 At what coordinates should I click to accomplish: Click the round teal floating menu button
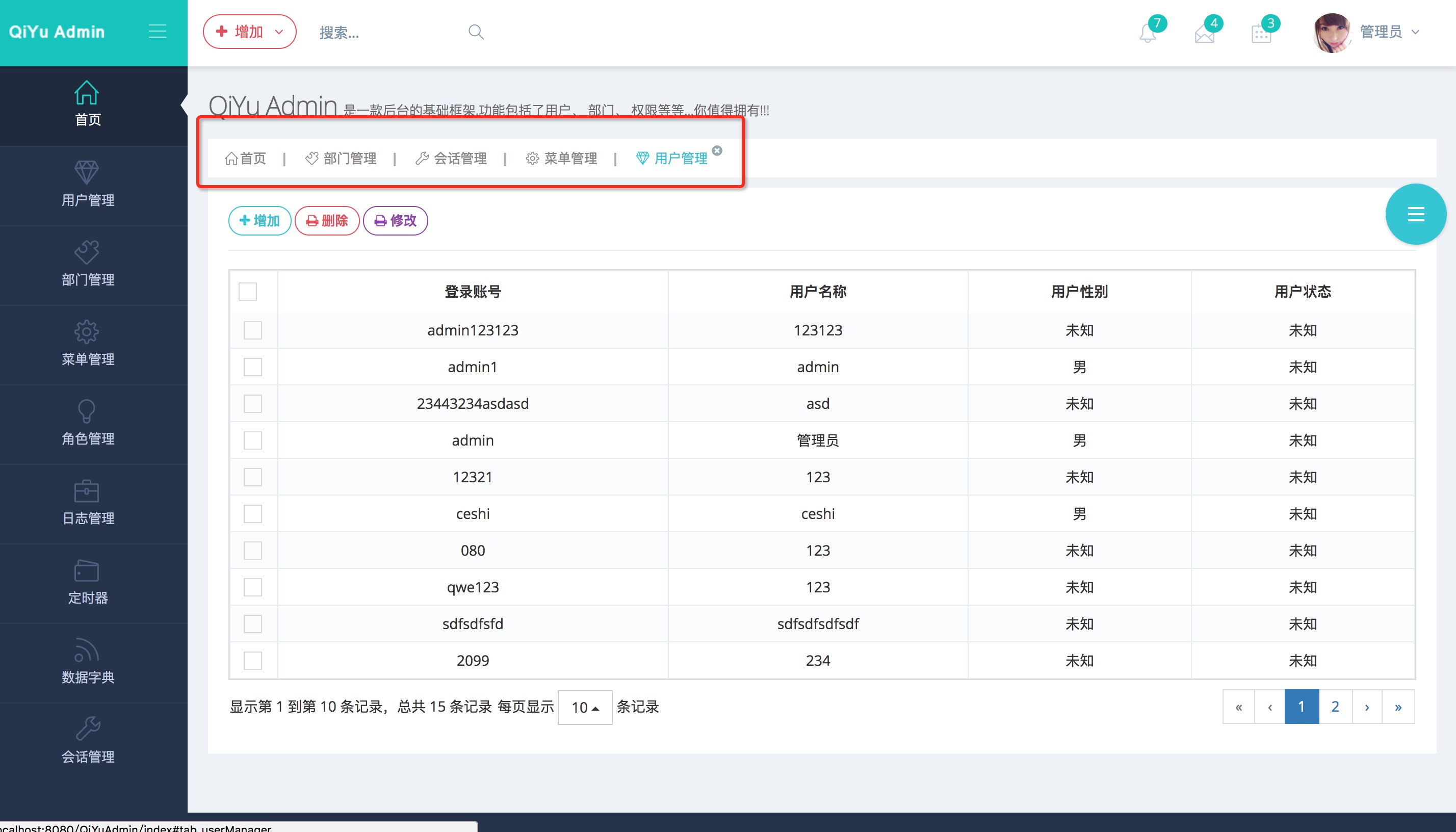(1415, 214)
